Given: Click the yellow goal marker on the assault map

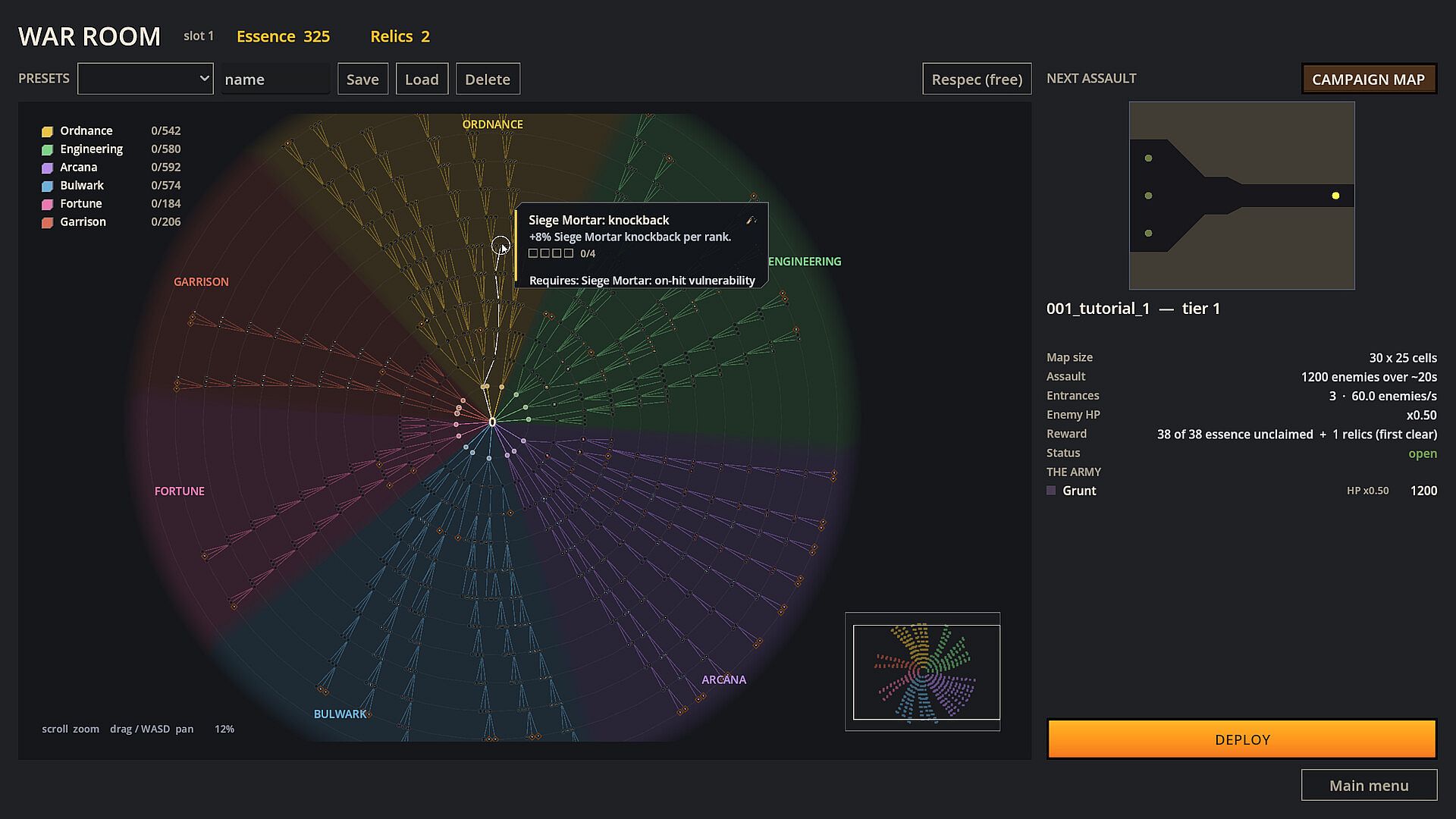Looking at the screenshot, I should pos(1335,196).
